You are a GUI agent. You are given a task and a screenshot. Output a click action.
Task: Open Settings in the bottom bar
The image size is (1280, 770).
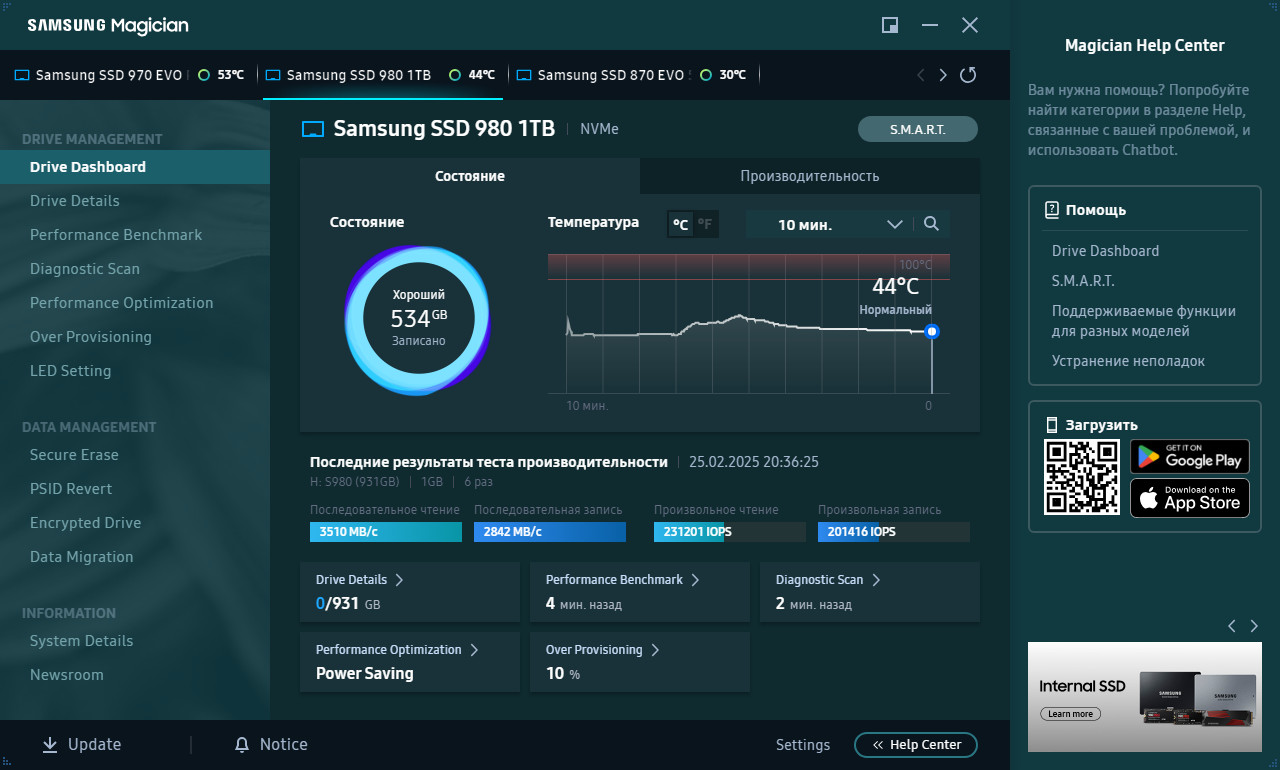(x=803, y=745)
